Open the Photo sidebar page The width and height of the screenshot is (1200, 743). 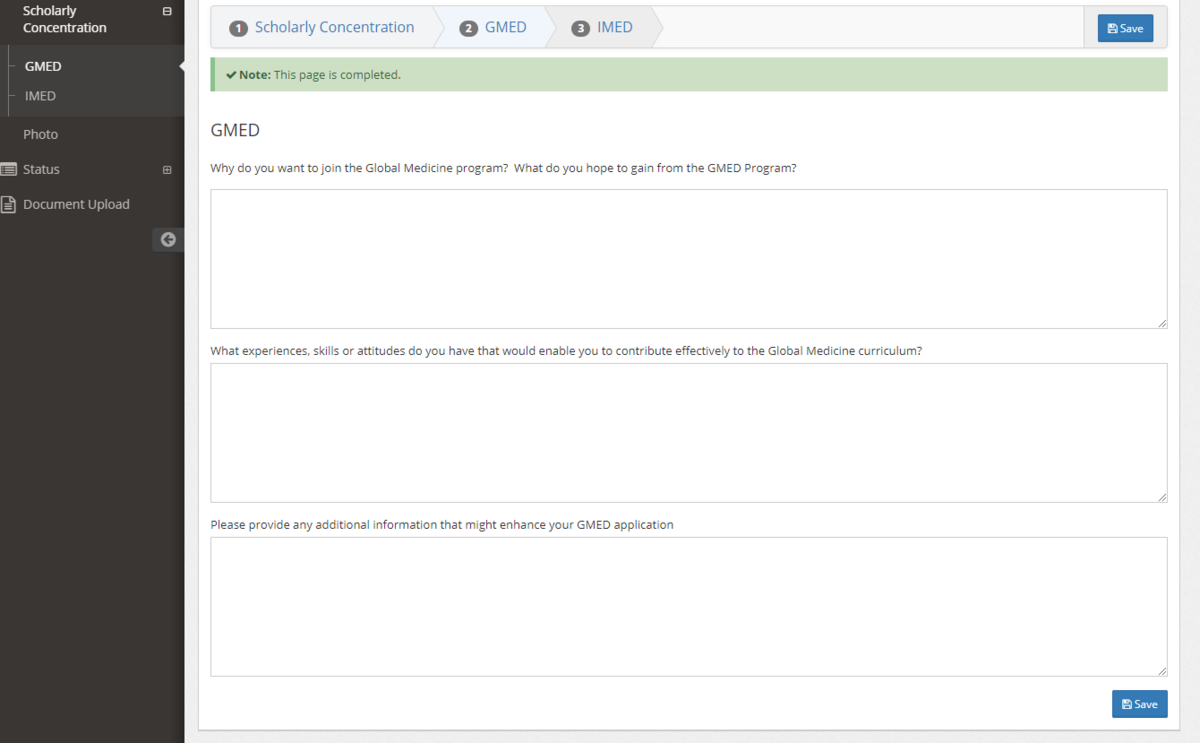(41, 134)
